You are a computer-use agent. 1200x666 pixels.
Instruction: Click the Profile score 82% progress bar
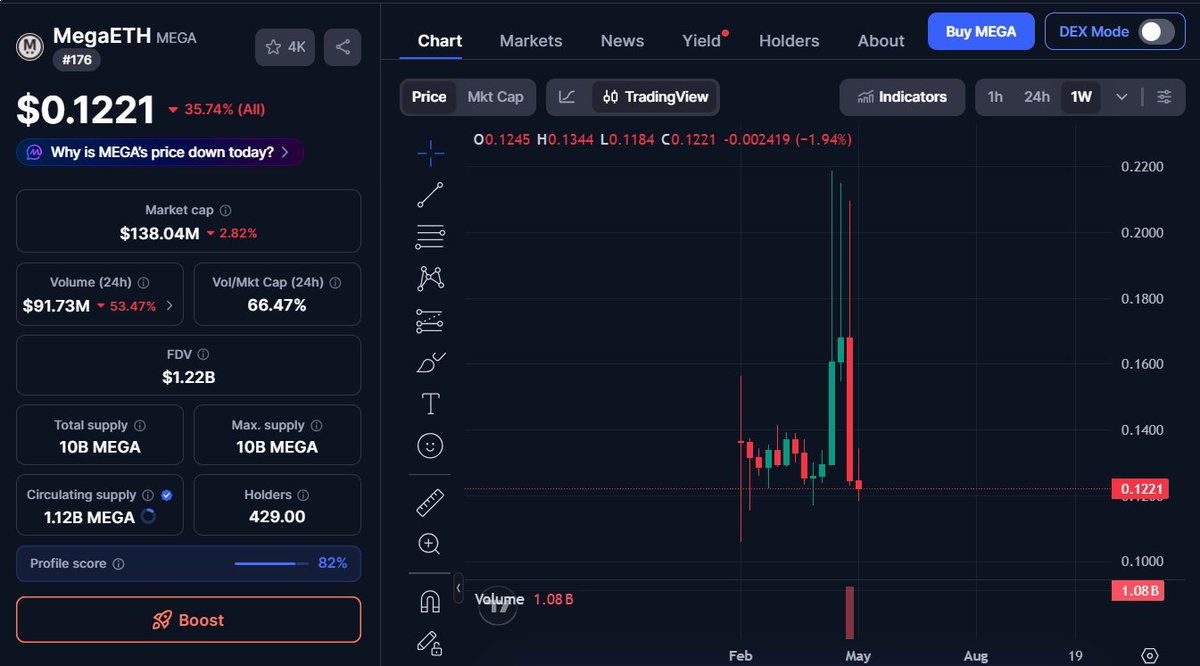click(271, 564)
